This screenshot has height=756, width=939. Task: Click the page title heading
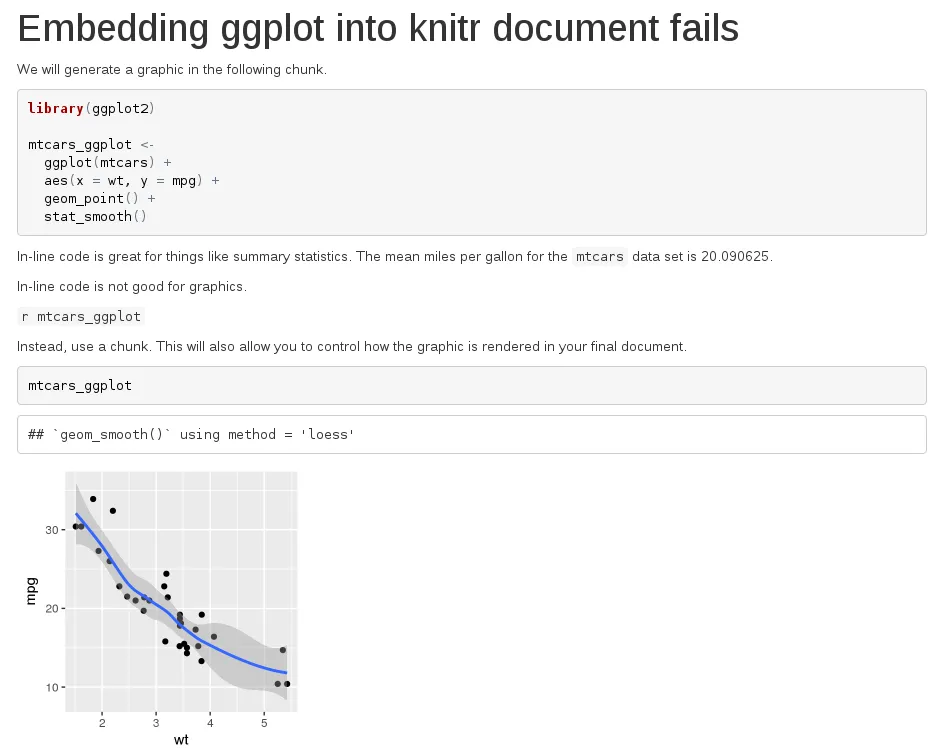[378, 28]
